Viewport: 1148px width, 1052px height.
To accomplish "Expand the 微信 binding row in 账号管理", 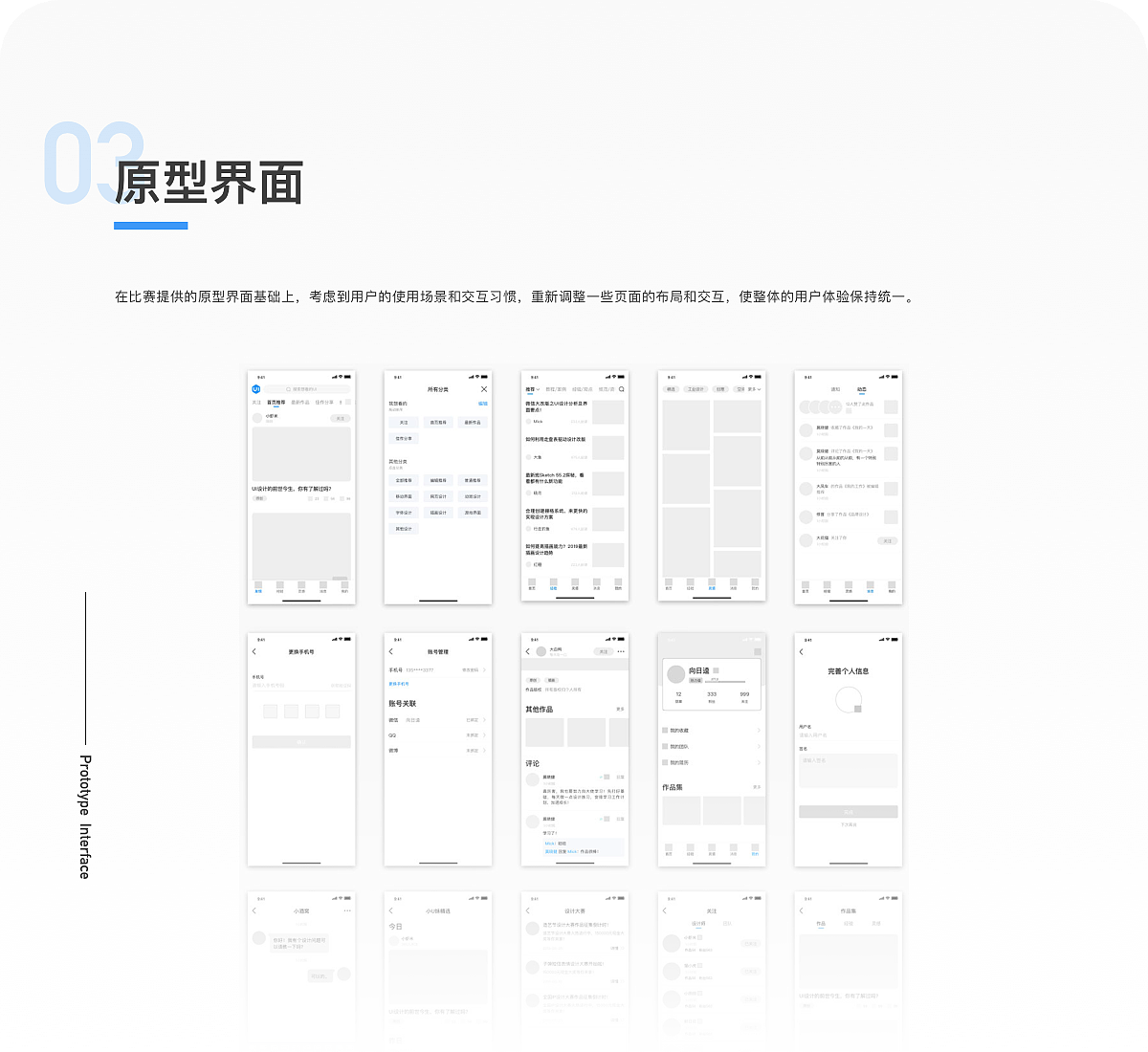I will point(484,720).
